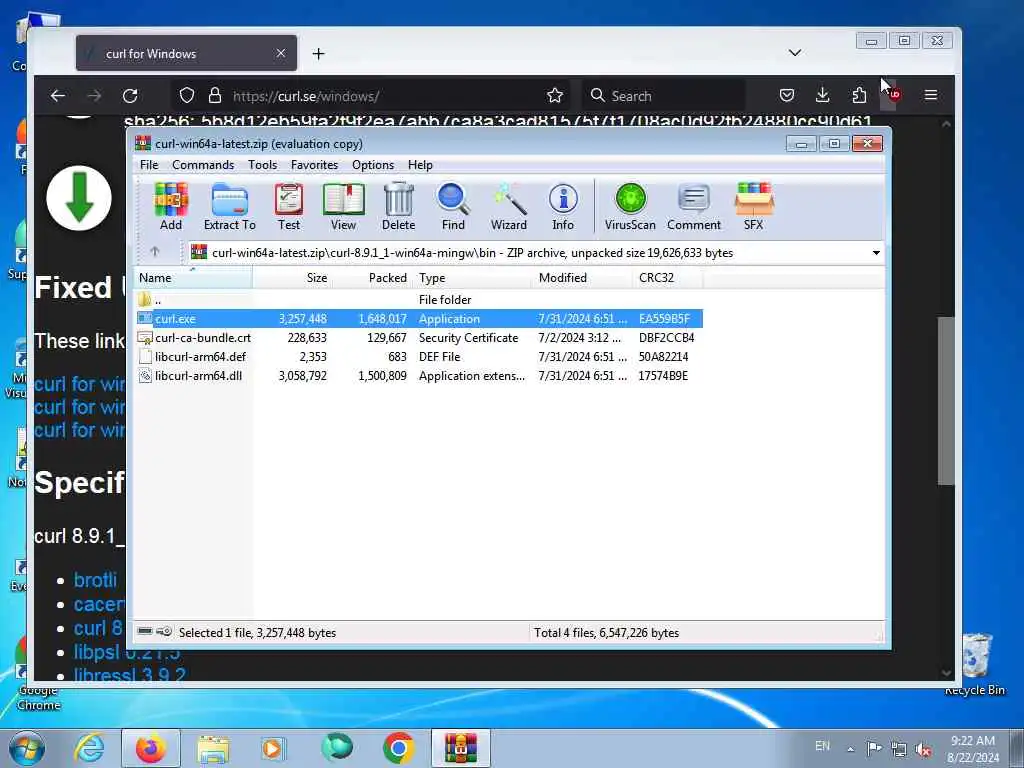Image resolution: width=1024 pixels, height=768 pixels.
Task: Open Internet Explorer from the taskbar
Action: [x=89, y=748]
